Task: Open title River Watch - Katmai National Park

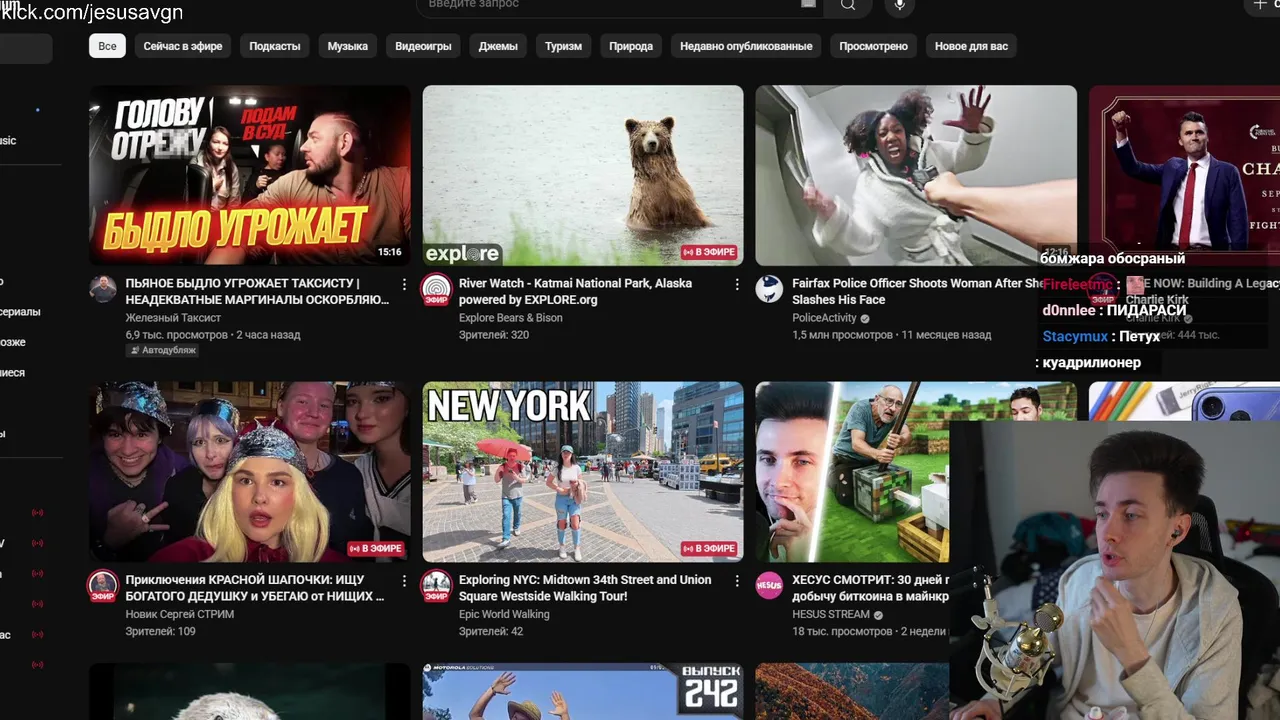Action: click(x=575, y=291)
